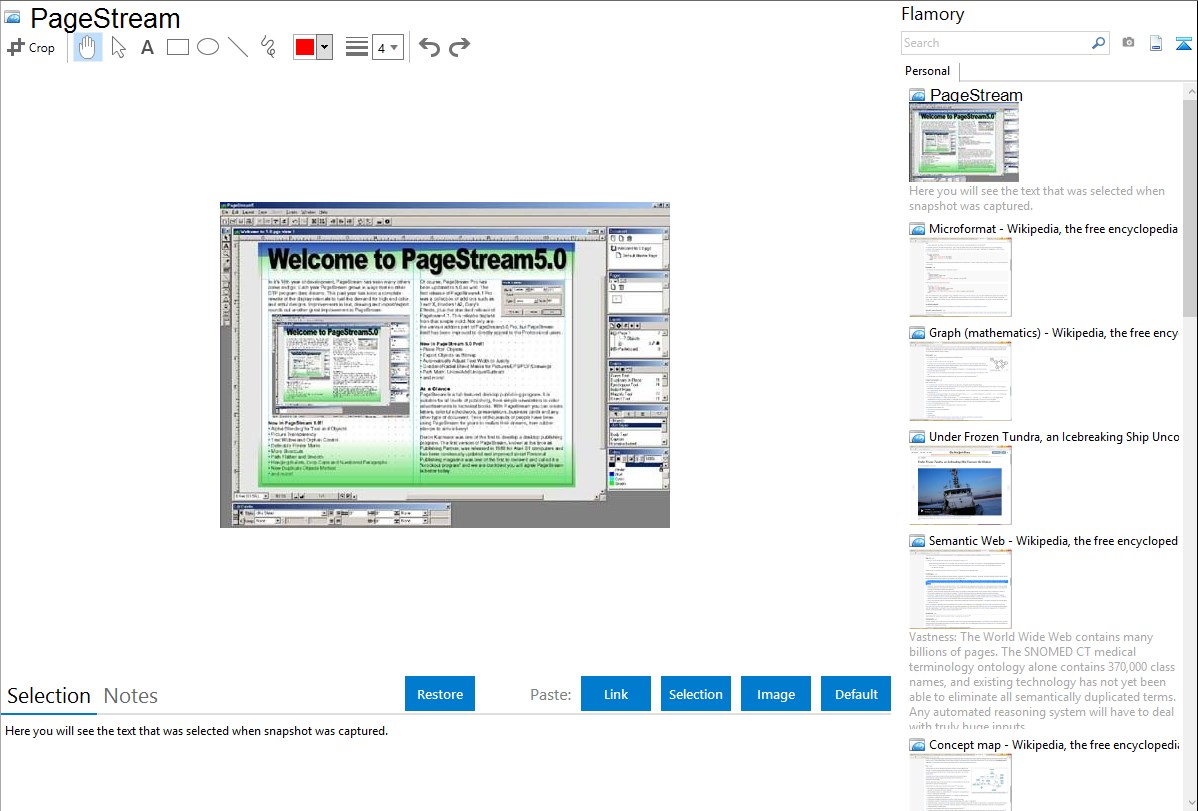1198x811 pixels.
Task: Click the Default paste button
Action: 856,694
